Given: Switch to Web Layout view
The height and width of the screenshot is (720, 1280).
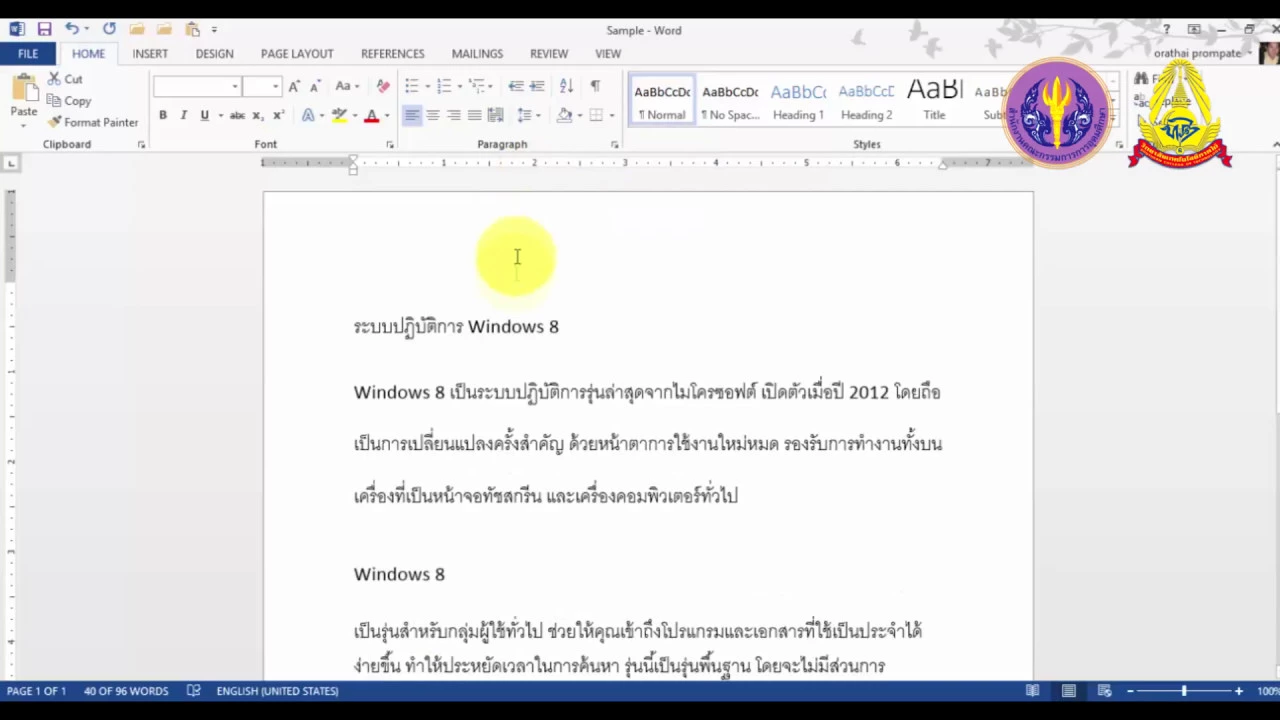Looking at the screenshot, I should pos(1104,691).
